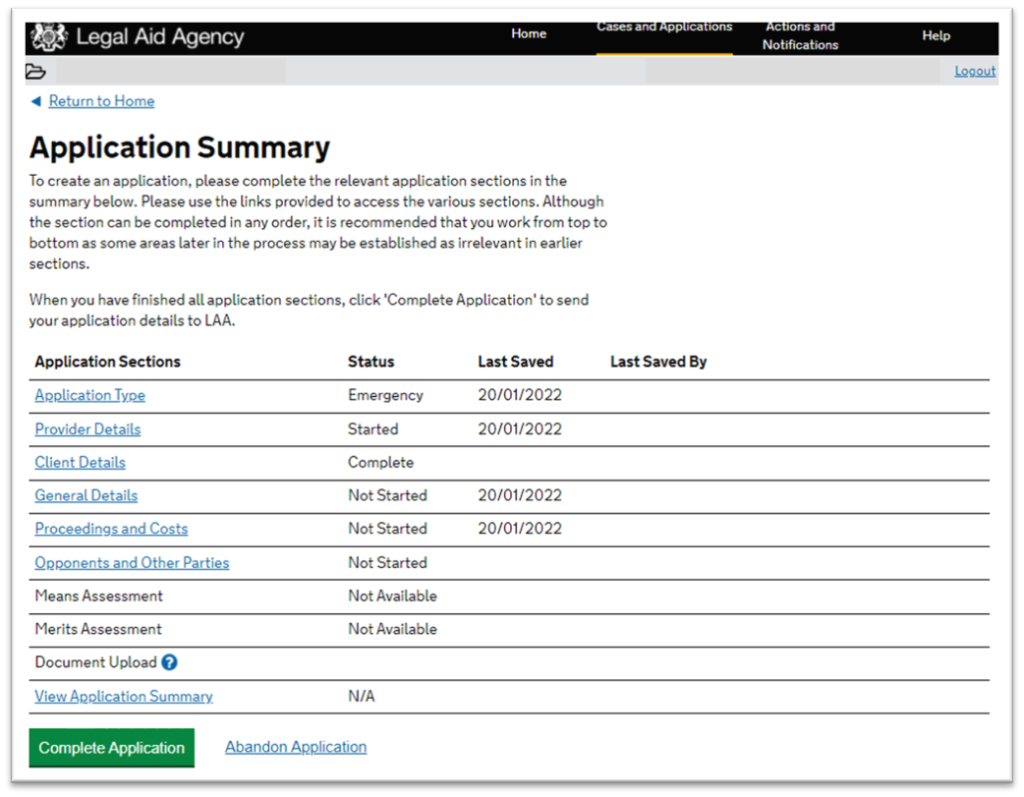
Task: Click the open folder icon
Action: tap(36, 71)
